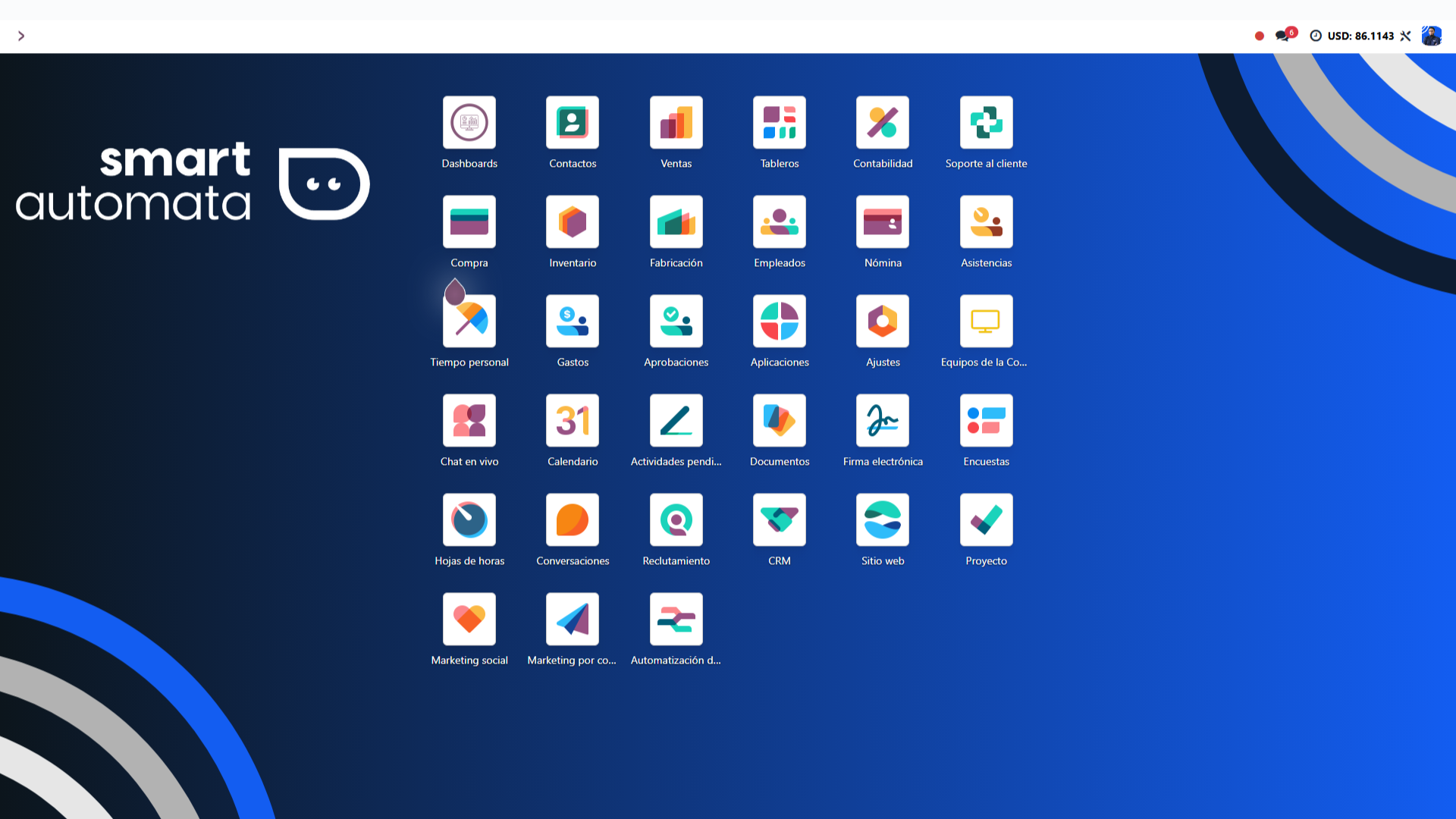Open Actividades pendi... app
The width and height of the screenshot is (1456, 819).
[676, 420]
